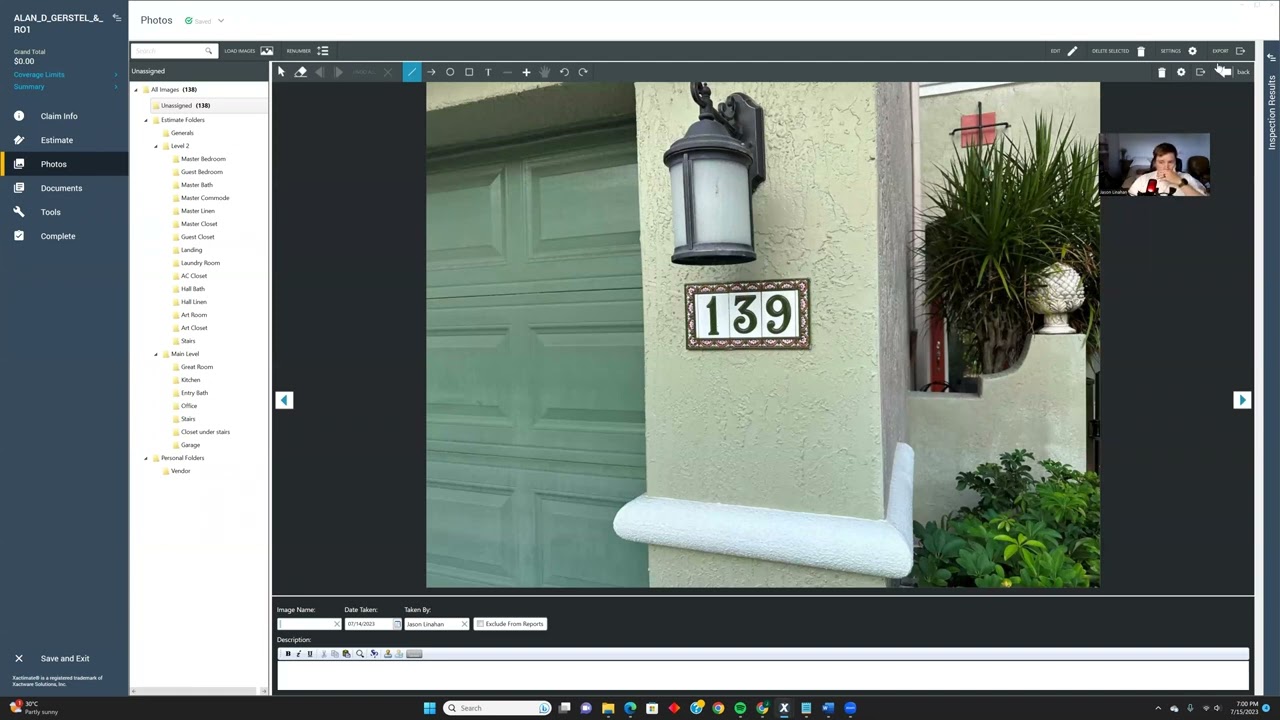The image size is (1280, 720).
Task: Click the Image Name input field
Action: click(x=305, y=624)
